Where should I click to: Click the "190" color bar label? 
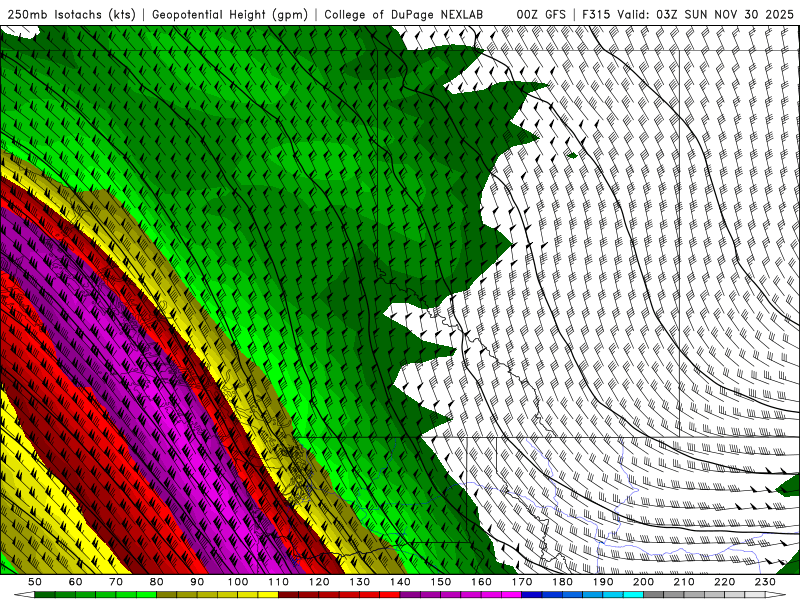[603, 582]
